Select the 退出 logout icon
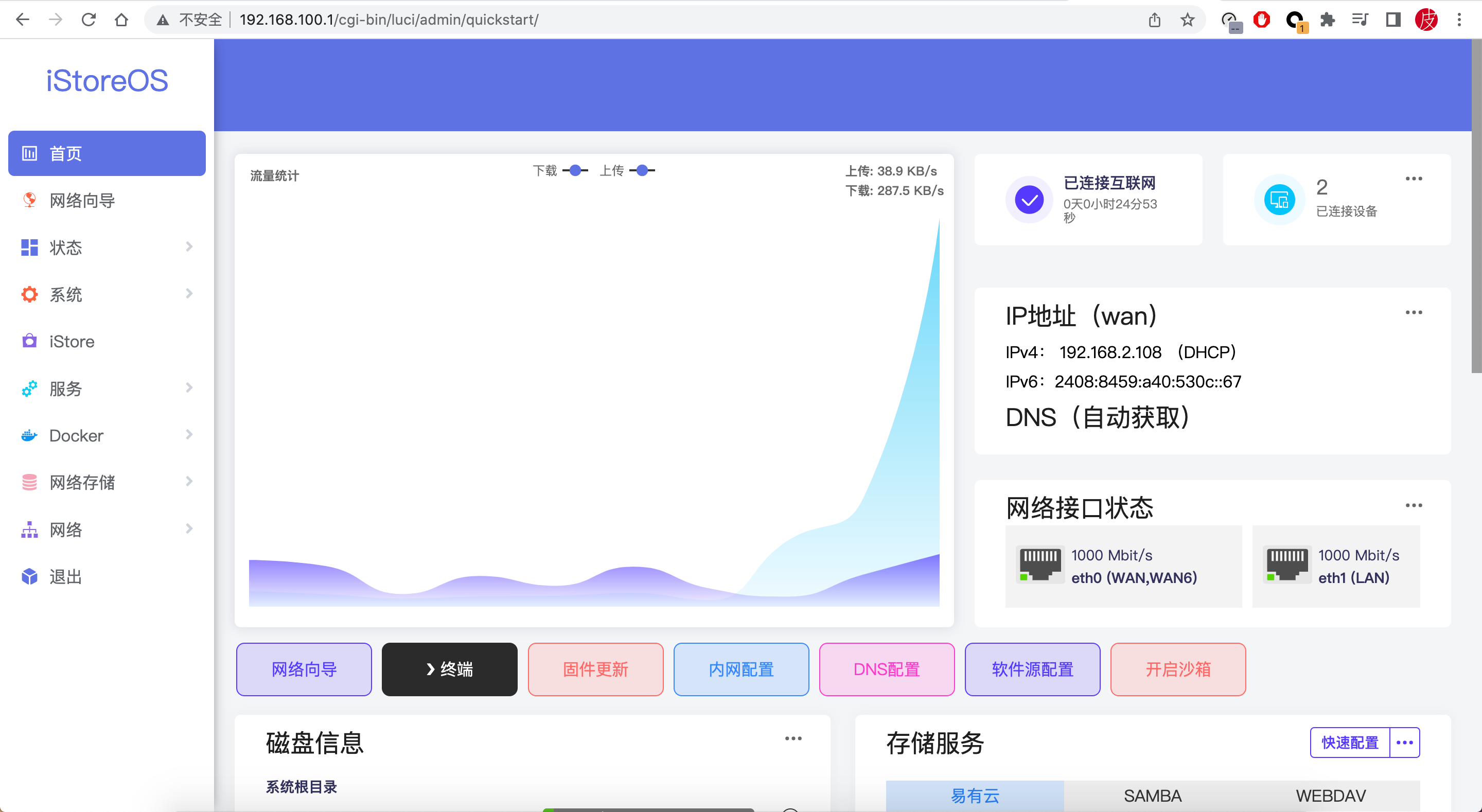Image resolution: width=1482 pixels, height=812 pixels. tap(29, 577)
